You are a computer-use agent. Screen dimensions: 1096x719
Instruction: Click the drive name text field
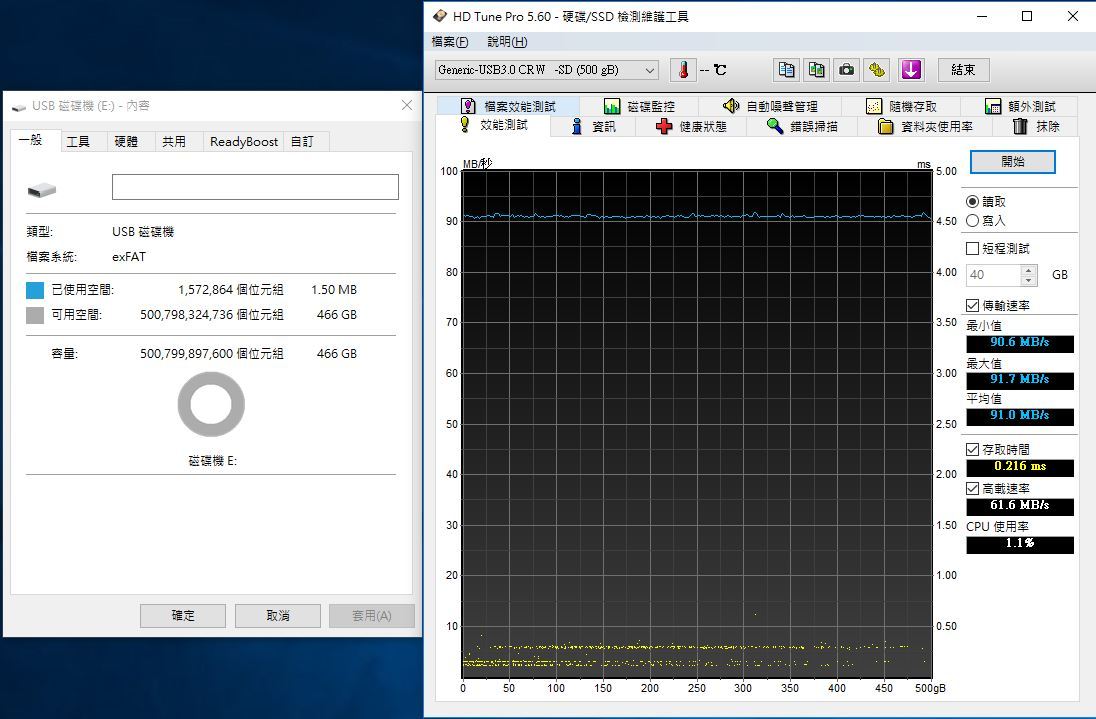pos(255,187)
